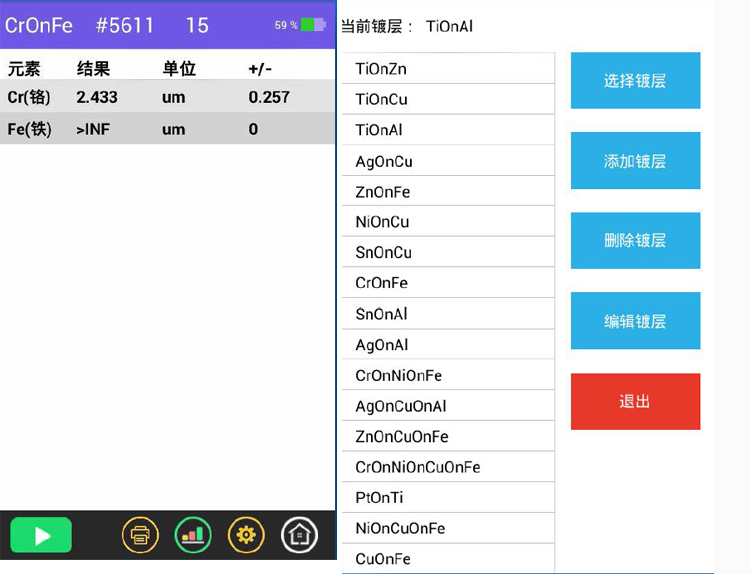Open settings via the gear icon
751x574 pixels.
click(x=246, y=535)
